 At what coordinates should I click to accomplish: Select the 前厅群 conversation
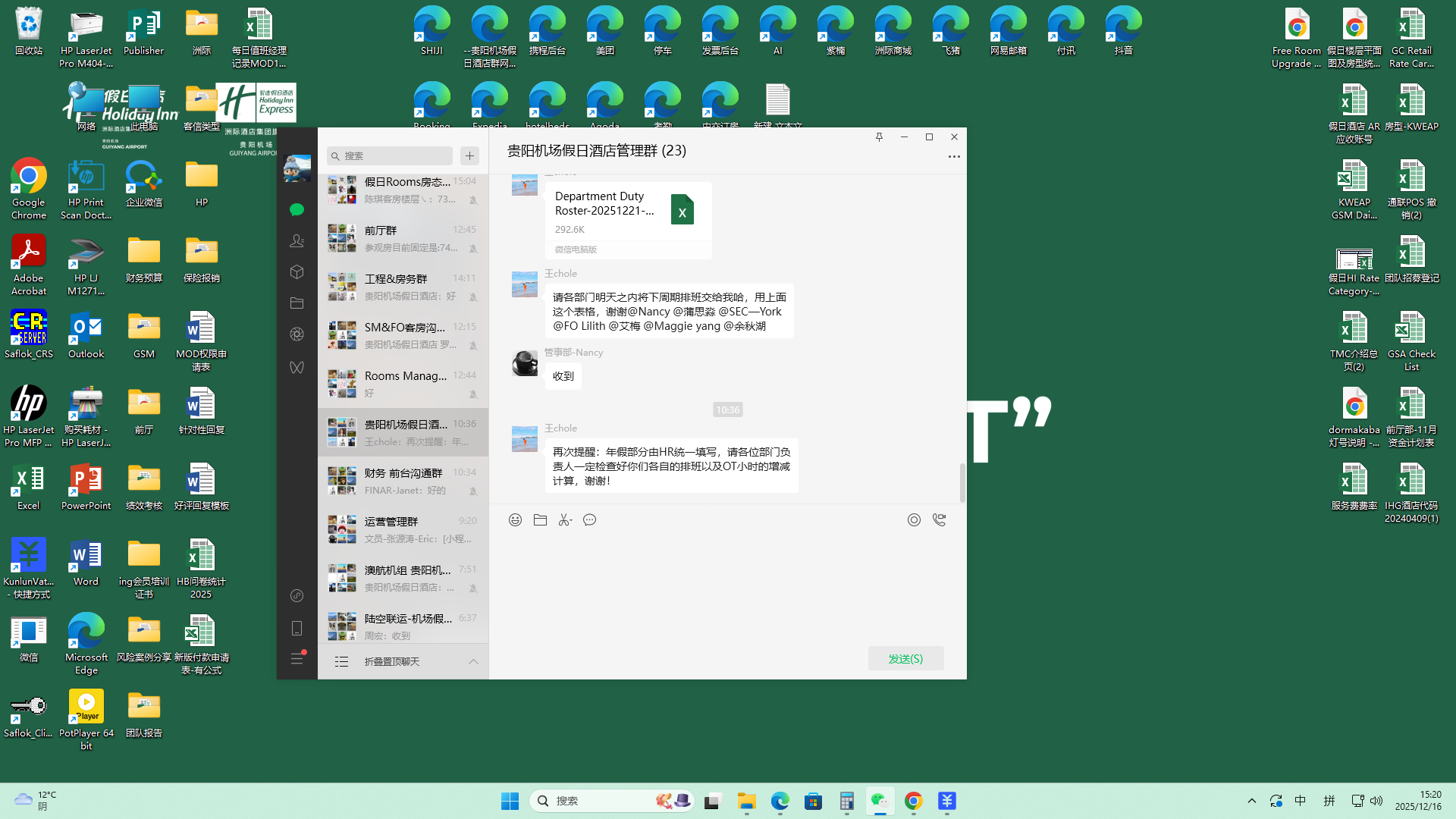coord(403,238)
